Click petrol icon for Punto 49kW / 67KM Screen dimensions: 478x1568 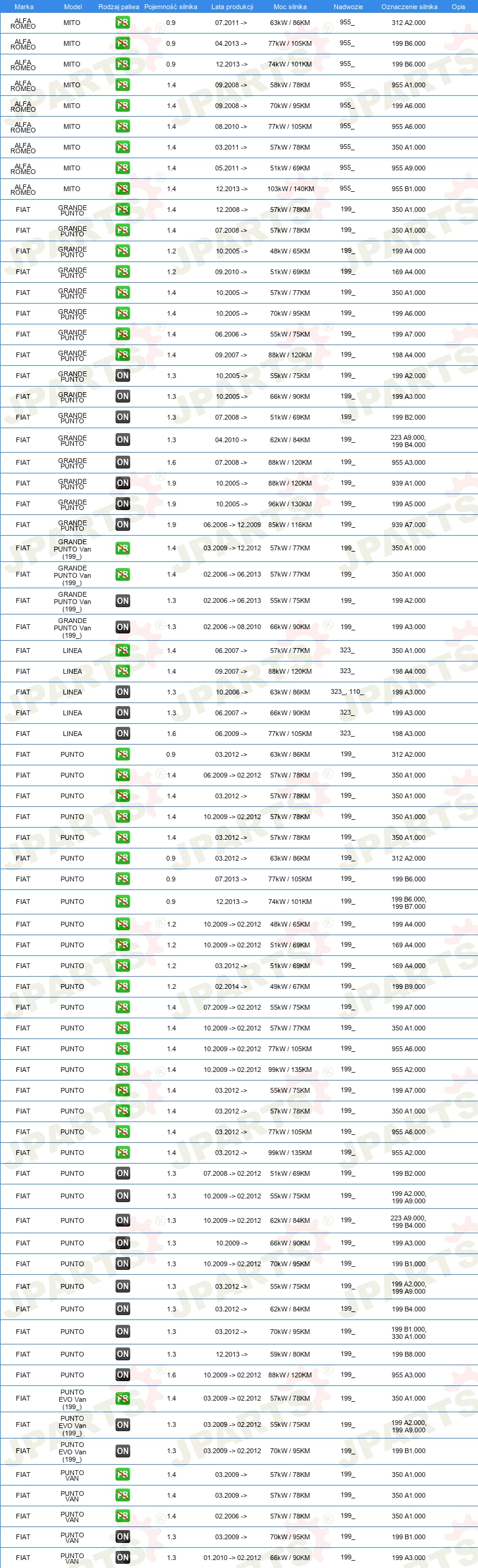[122, 986]
